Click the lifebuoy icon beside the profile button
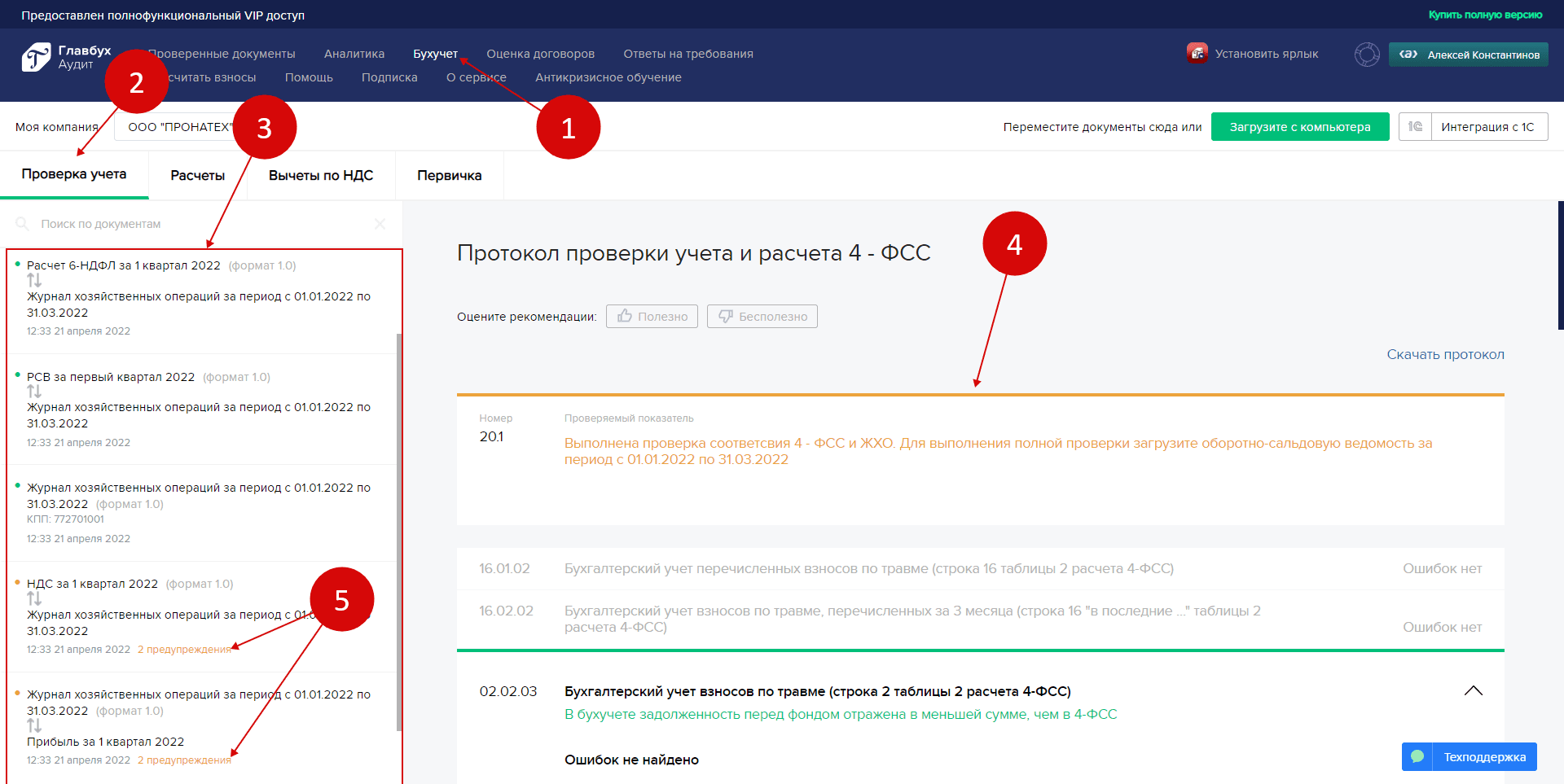 coord(1366,54)
